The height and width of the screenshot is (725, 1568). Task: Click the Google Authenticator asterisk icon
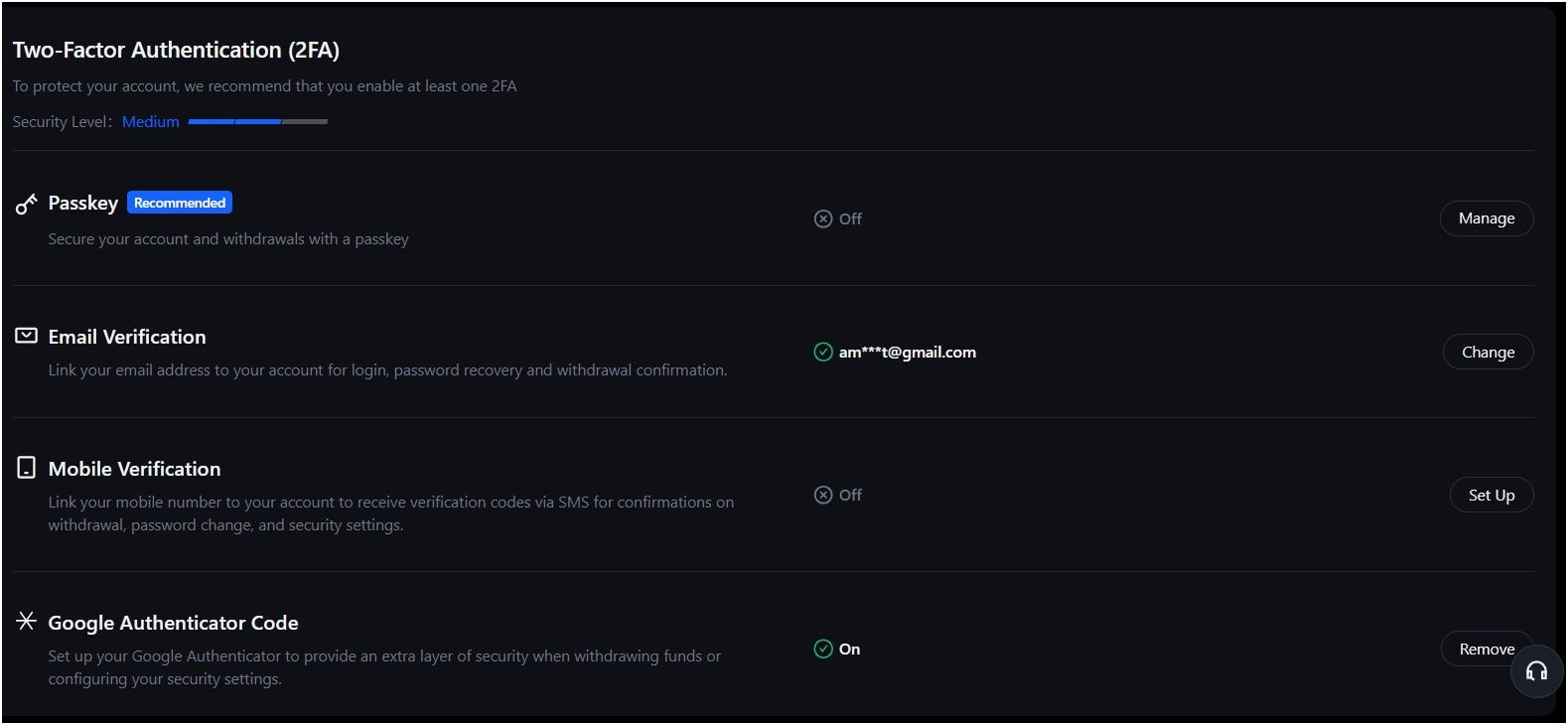point(27,622)
